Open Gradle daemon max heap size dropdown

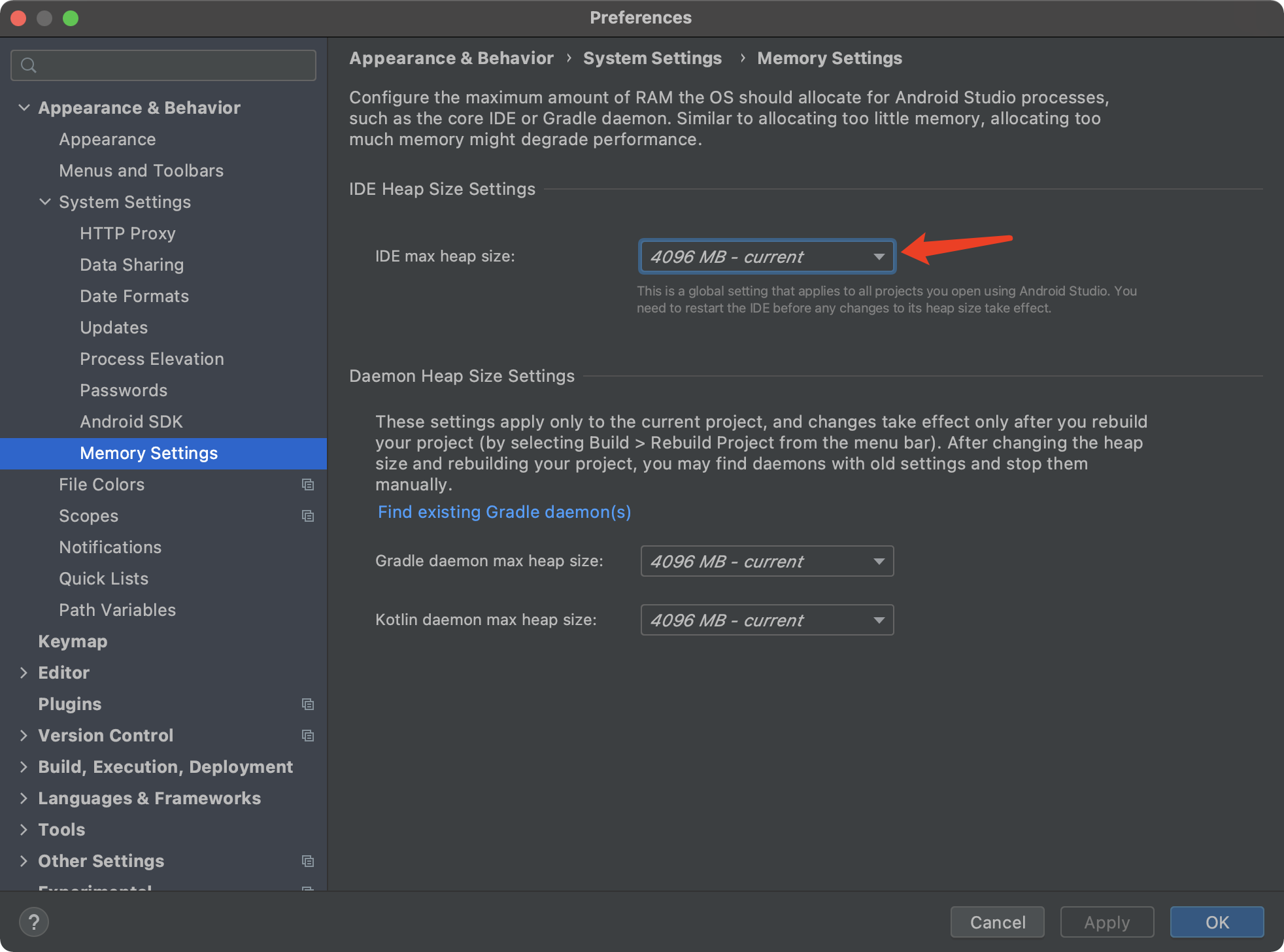(767, 561)
